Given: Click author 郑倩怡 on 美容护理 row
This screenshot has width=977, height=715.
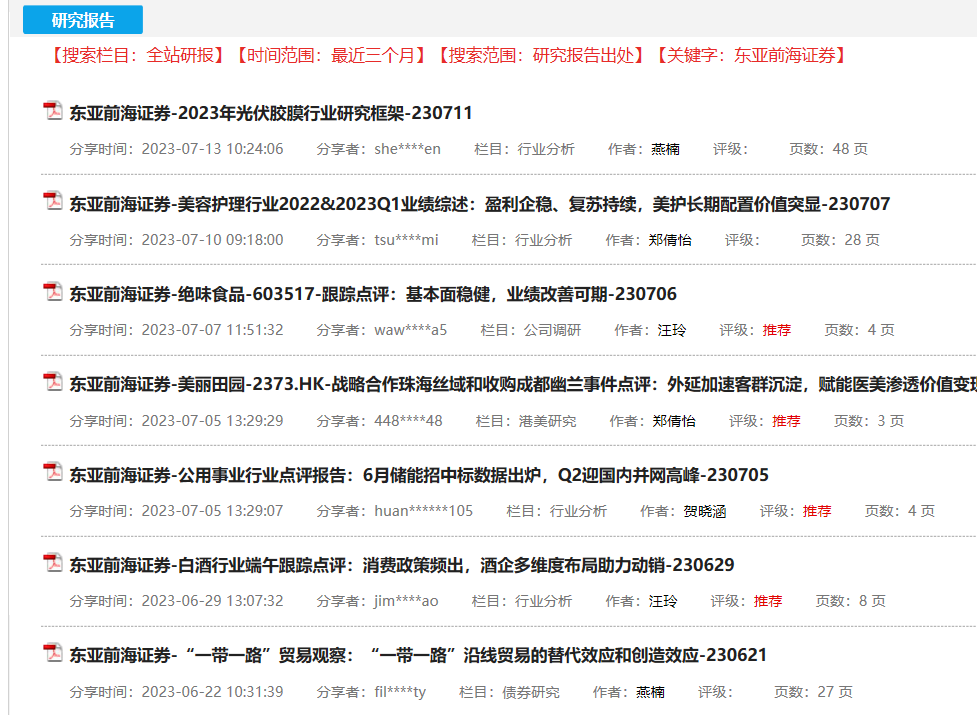Looking at the screenshot, I should coord(670,240).
